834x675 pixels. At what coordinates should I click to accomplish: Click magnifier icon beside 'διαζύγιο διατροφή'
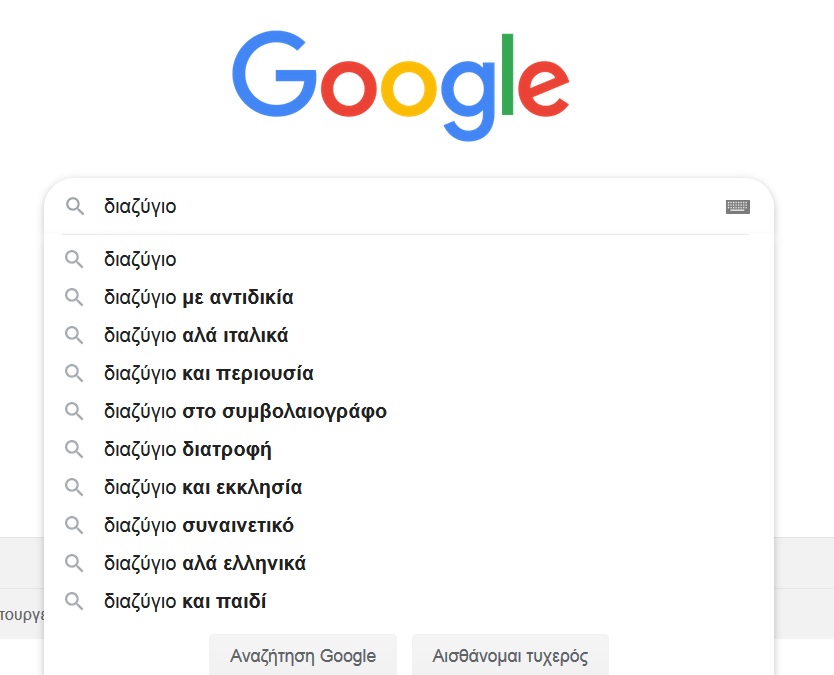(x=74, y=449)
